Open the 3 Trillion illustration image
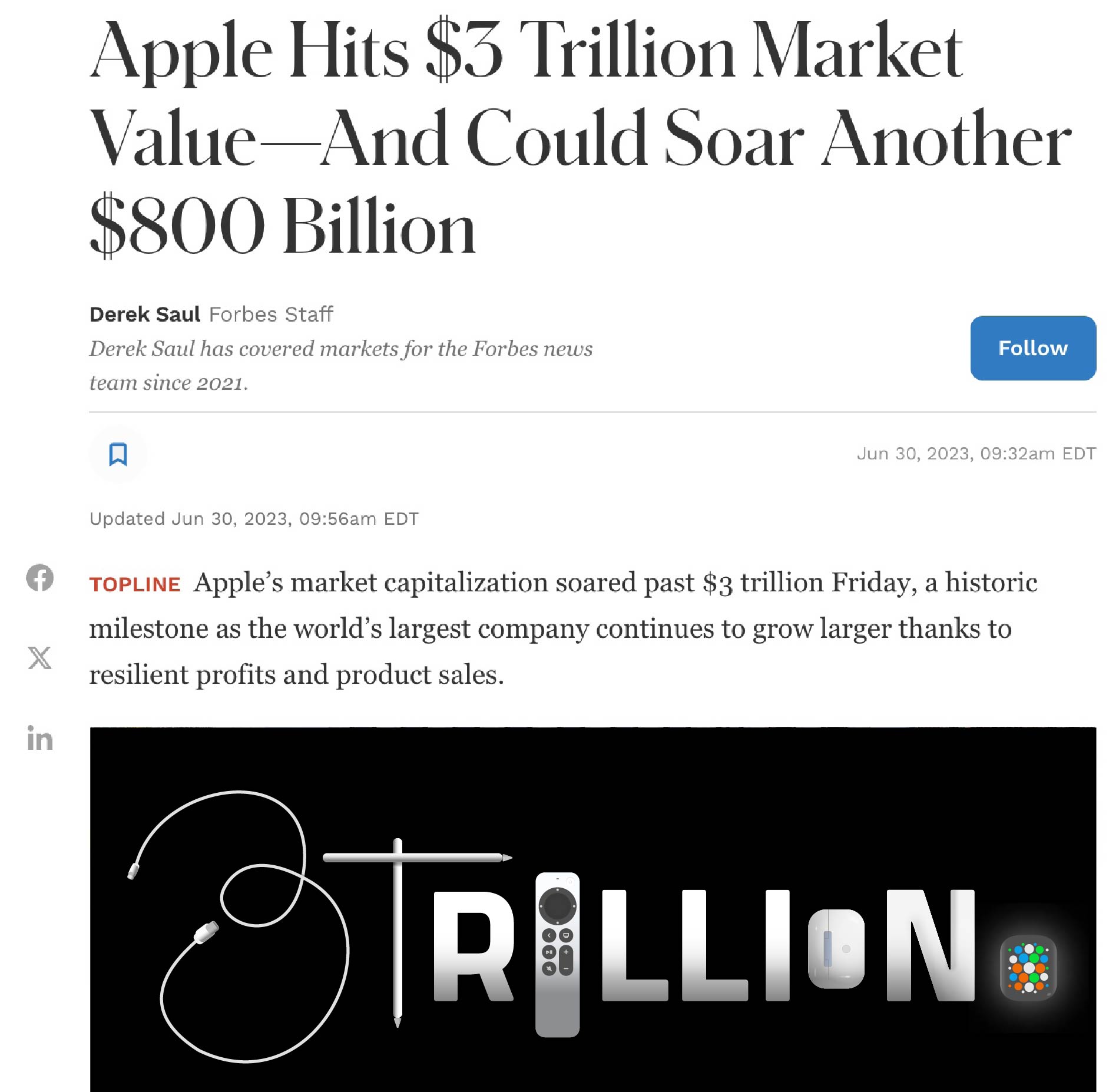 pyautogui.click(x=593, y=909)
